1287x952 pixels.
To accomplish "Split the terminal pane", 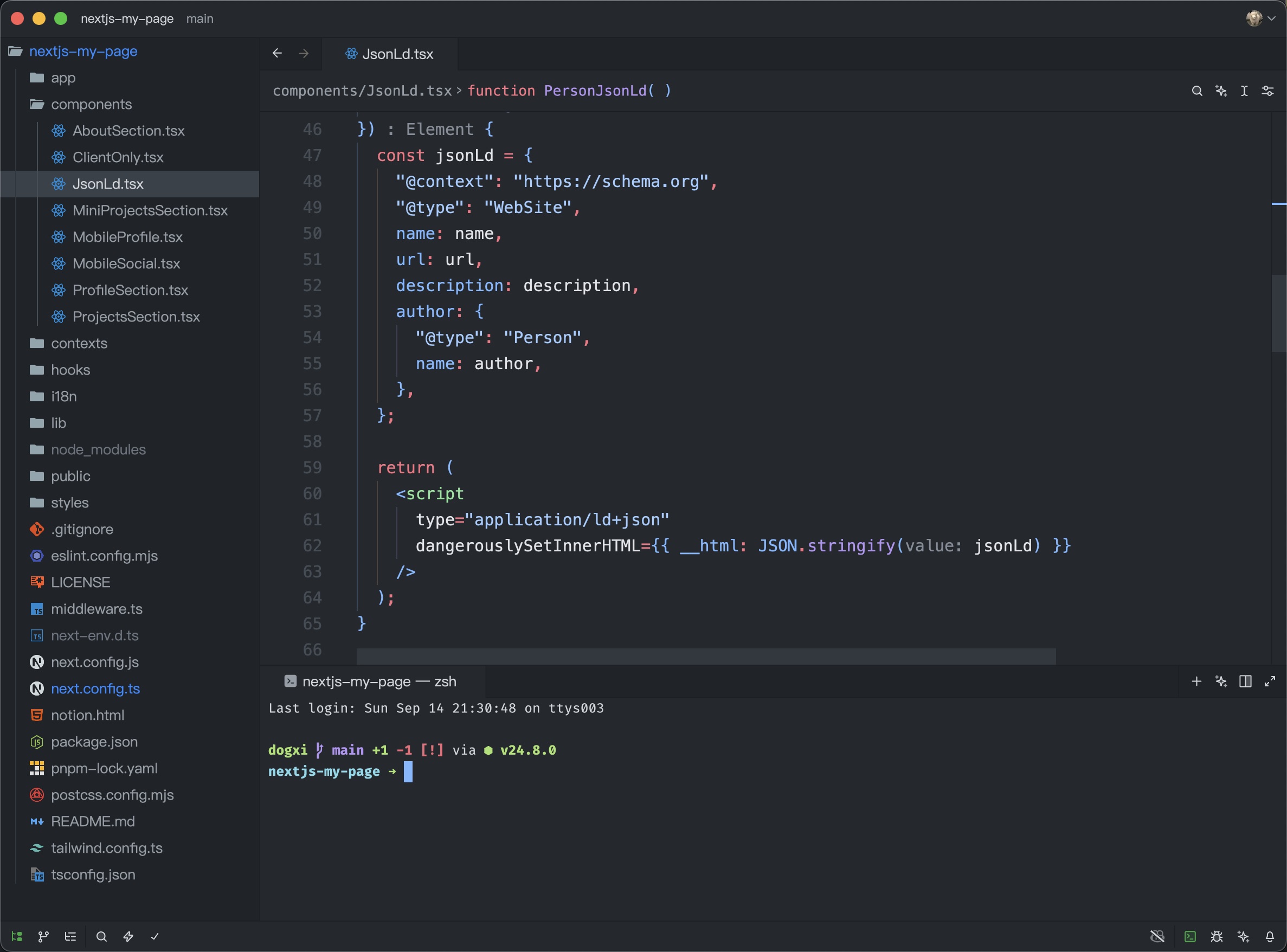I will [1245, 681].
